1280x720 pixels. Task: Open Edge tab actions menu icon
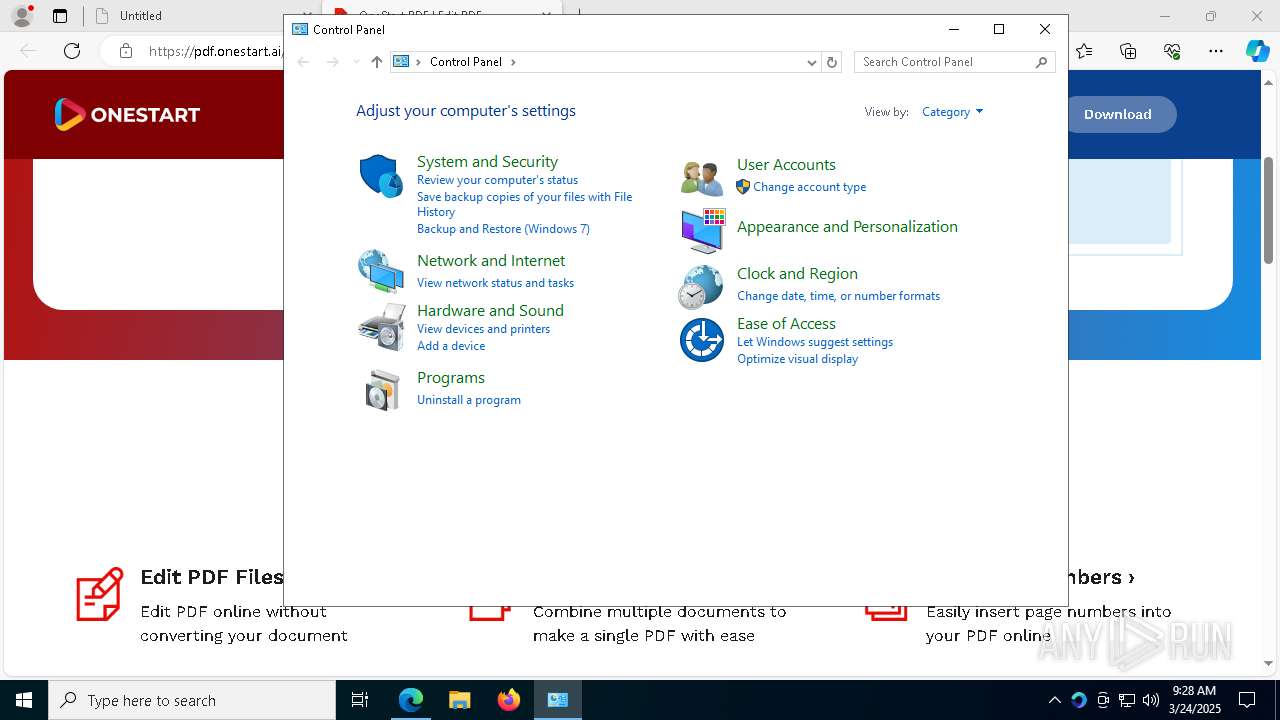[x=60, y=16]
